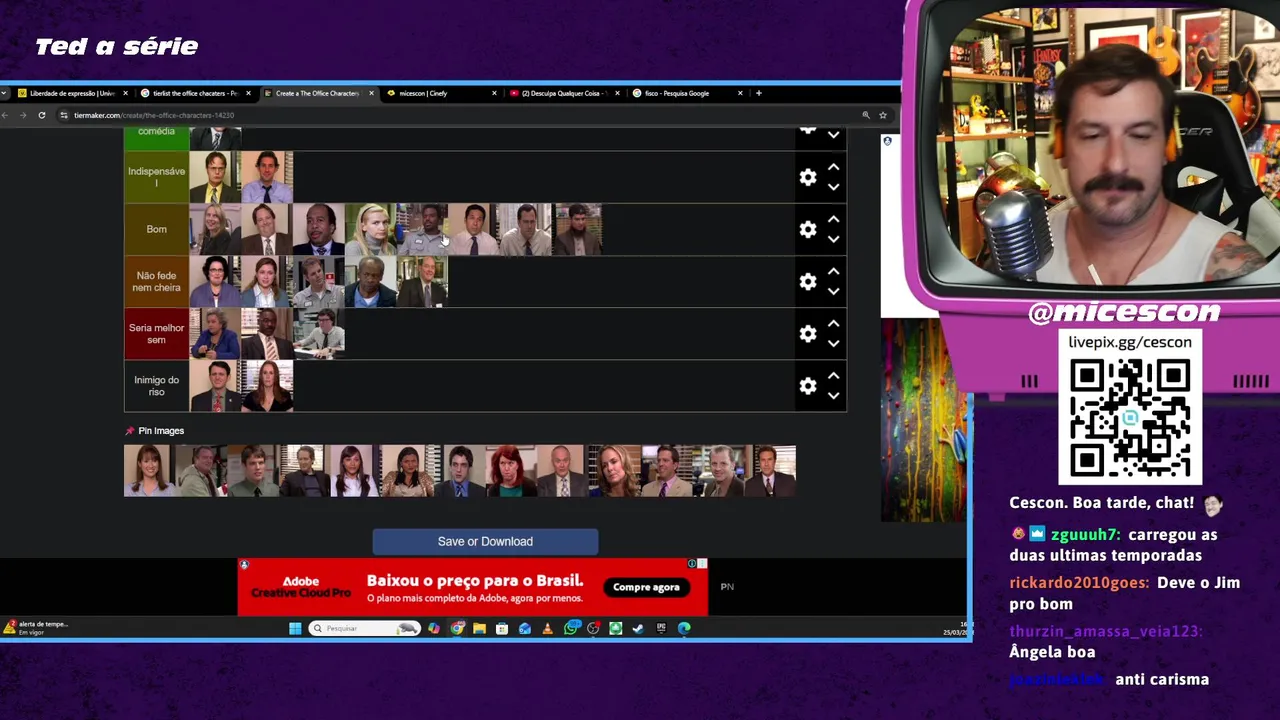The image size is (1280, 720).
Task: Open Steam from the taskbar
Action: pyautogui.click(x=638, y=628)
